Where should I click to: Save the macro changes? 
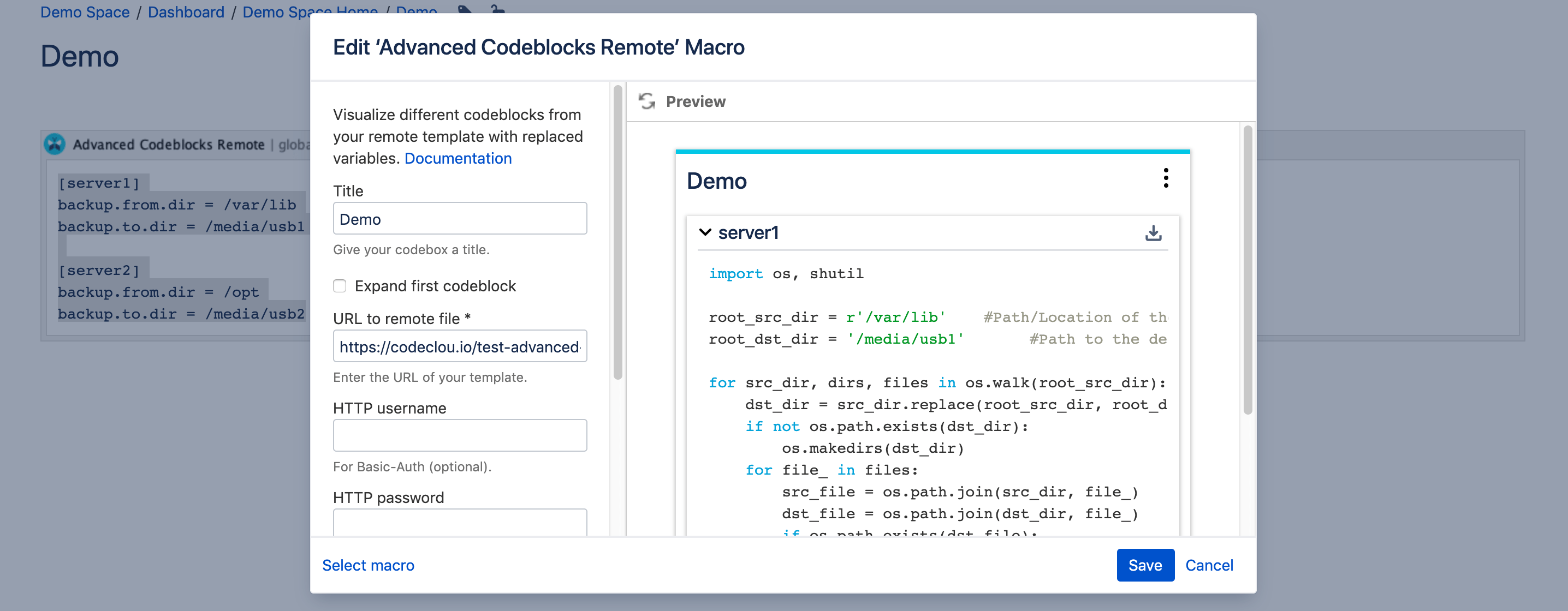click(1145, 565)
